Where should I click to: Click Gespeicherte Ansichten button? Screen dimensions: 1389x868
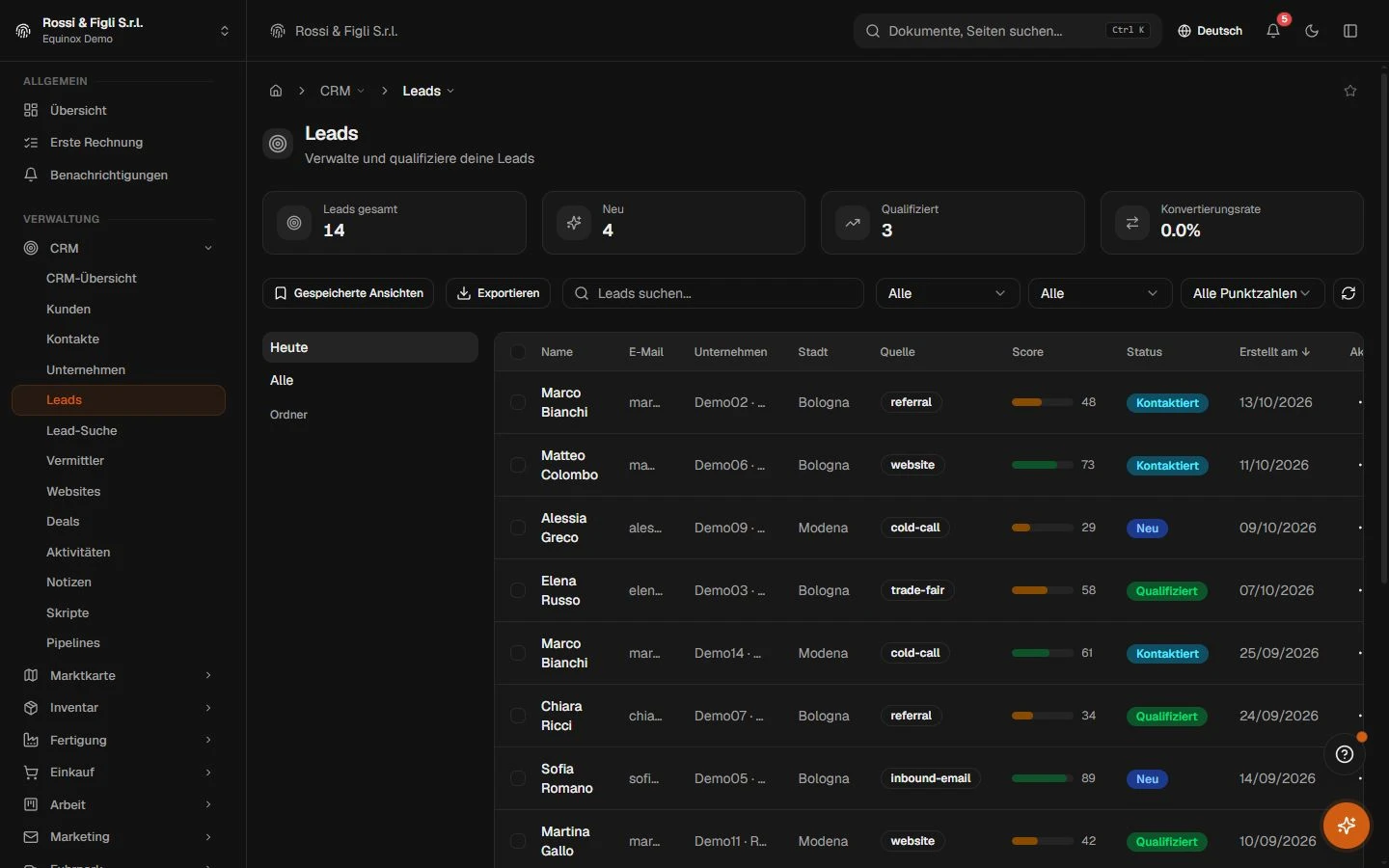[348, 293]
